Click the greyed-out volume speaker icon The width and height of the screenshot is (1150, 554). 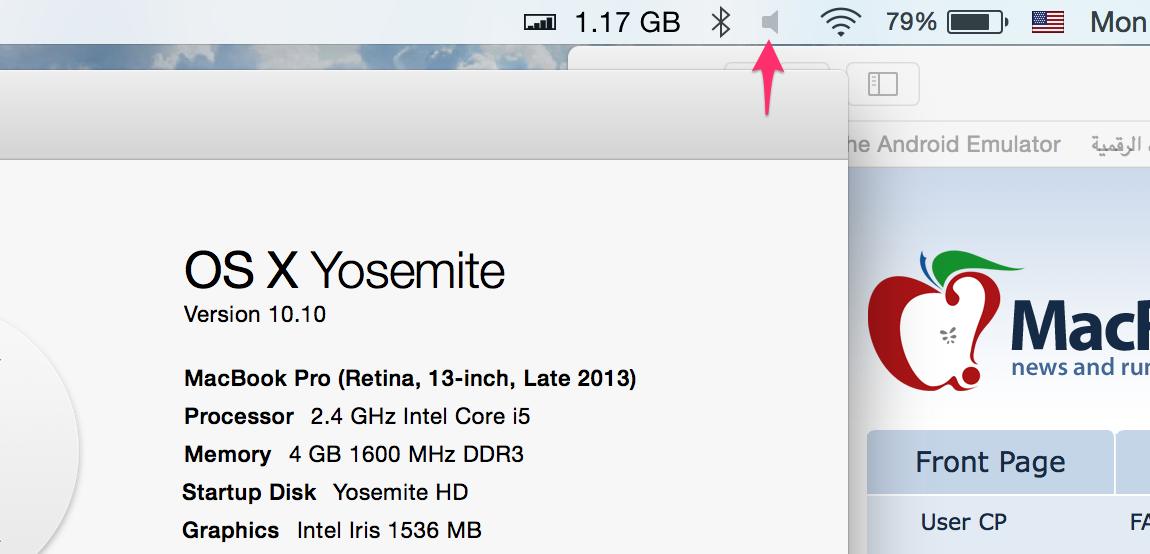coord(769,22)
